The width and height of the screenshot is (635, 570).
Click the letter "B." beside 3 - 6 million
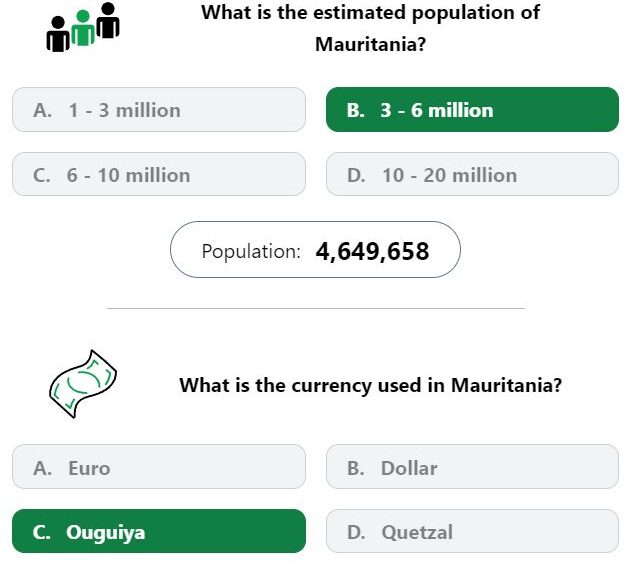[355, 110]
